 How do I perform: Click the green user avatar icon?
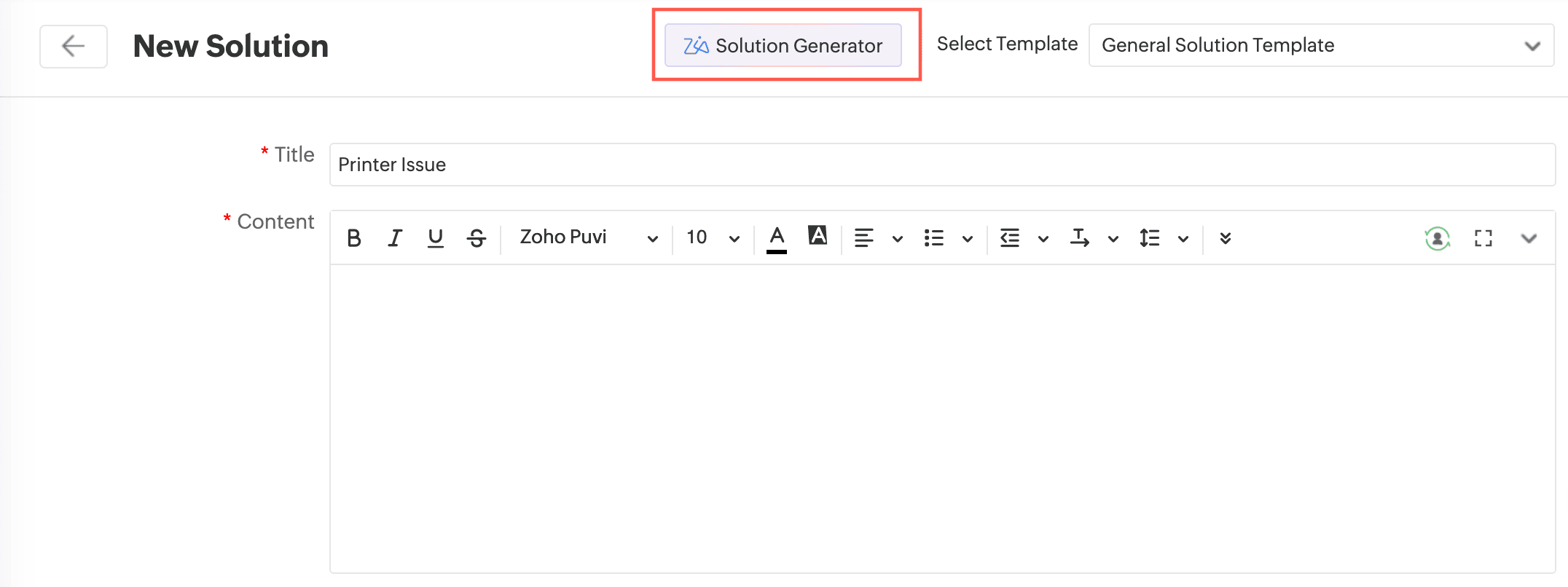pyautogui.click(x=1437, y=238)
